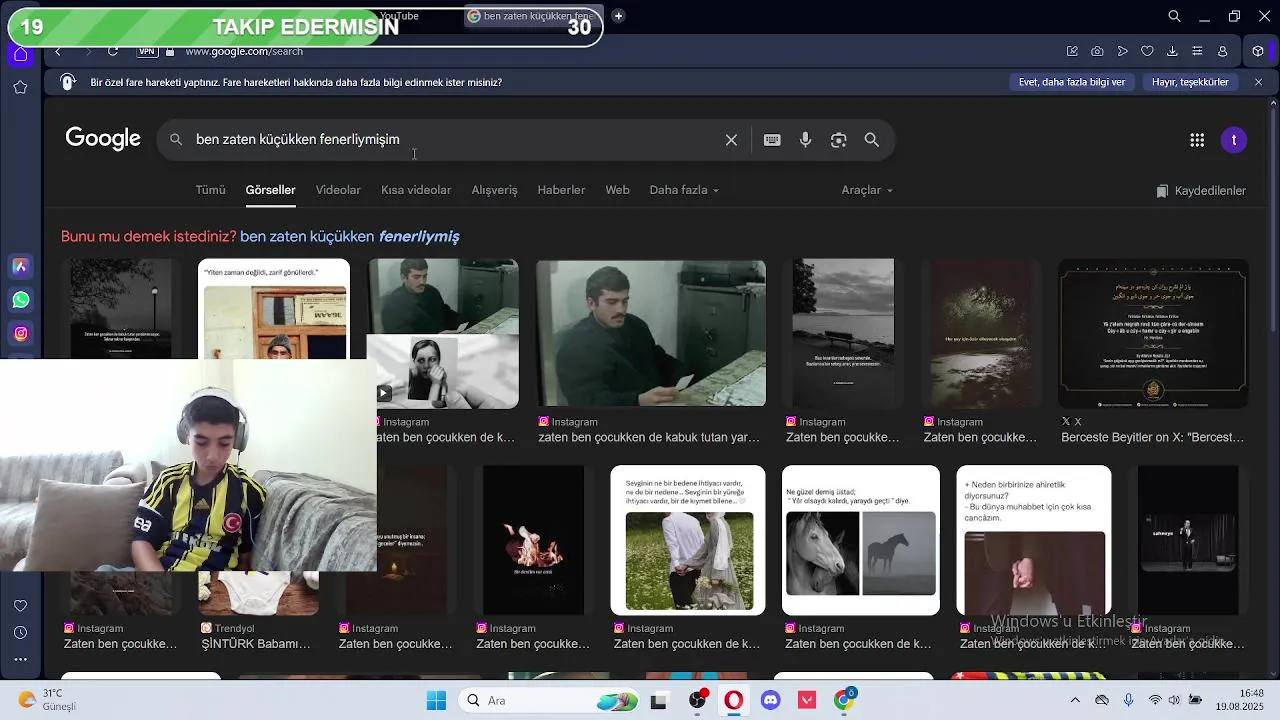1280x720 pixels.
Task: Open the large man reading letter thumbnail
Action: point(651,333)
